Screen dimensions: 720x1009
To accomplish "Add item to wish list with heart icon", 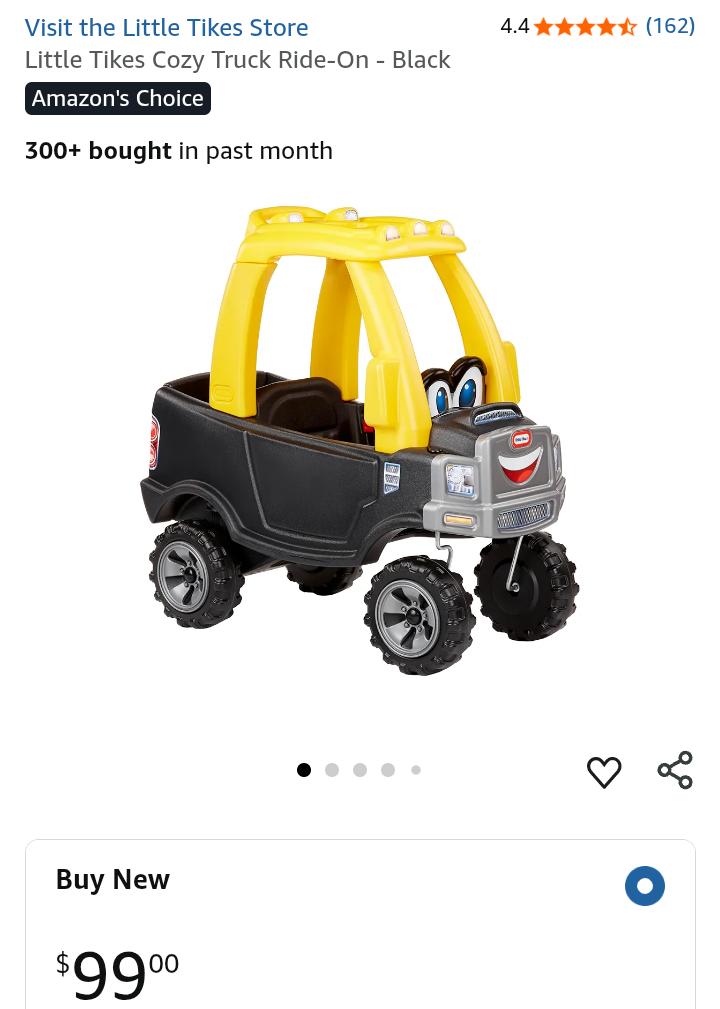I will pyautogui.click(x=604, y=771).
